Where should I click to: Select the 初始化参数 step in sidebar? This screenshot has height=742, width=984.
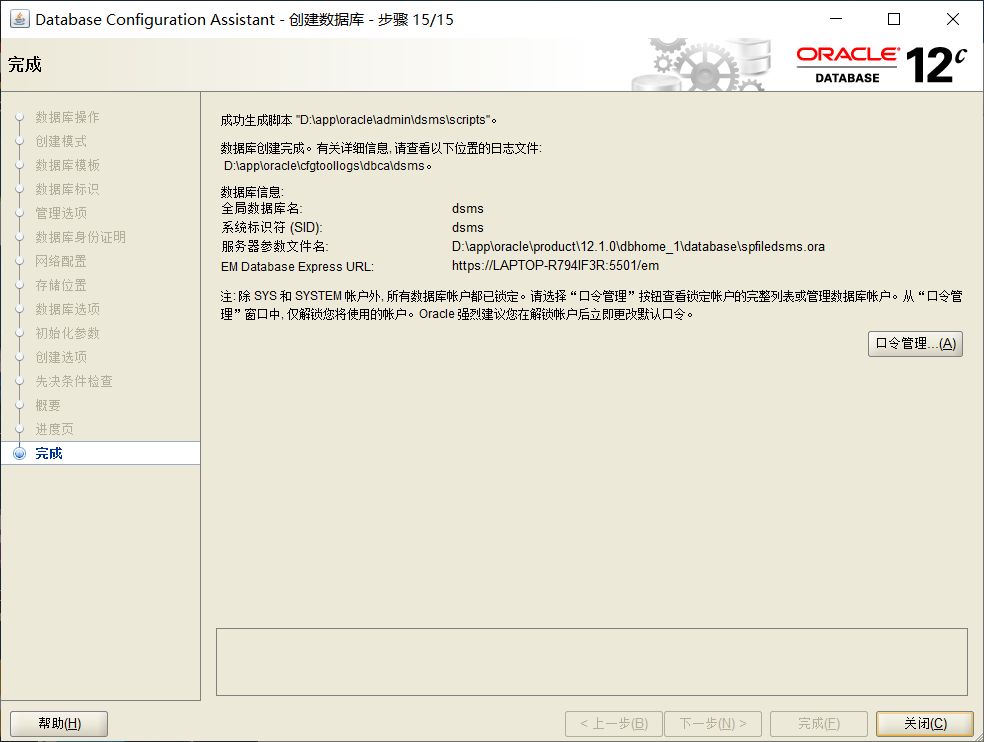pos(67,333)
